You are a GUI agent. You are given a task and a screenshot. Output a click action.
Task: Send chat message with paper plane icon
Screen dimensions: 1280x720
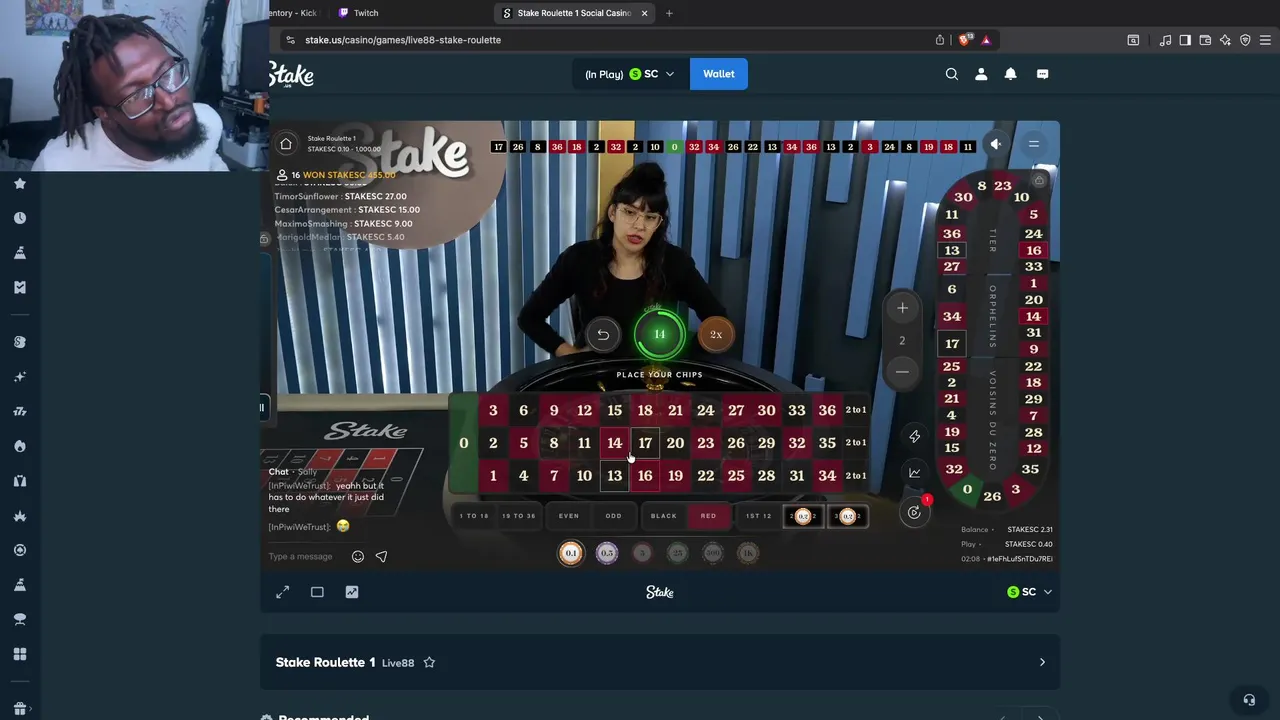(381, 557)
